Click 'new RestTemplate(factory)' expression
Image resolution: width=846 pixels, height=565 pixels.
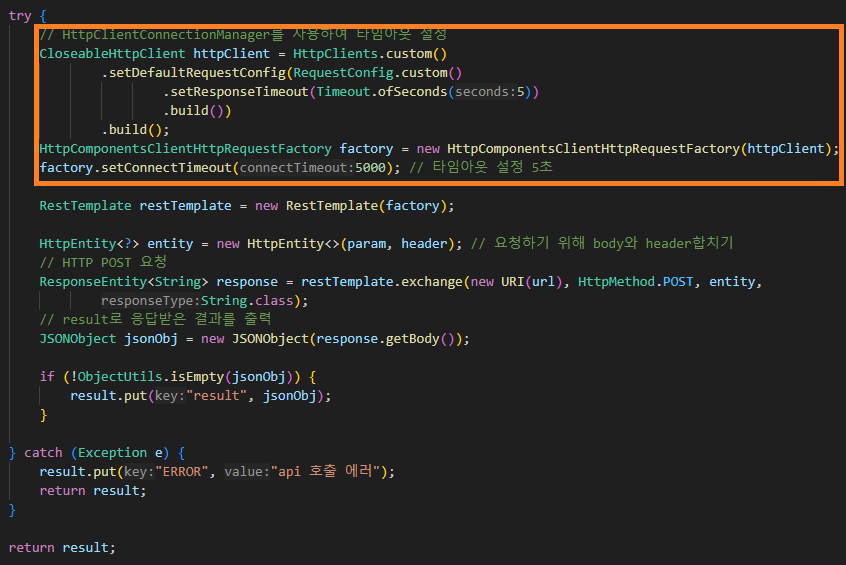tap(353, 206)
